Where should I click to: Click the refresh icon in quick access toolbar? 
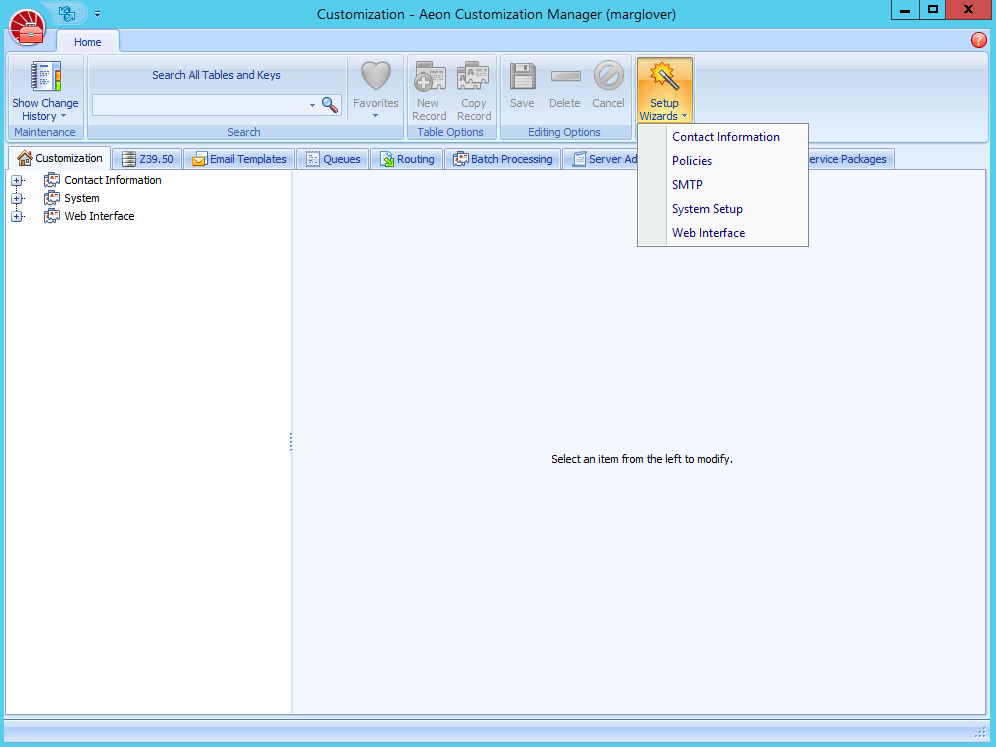(67, 13)
